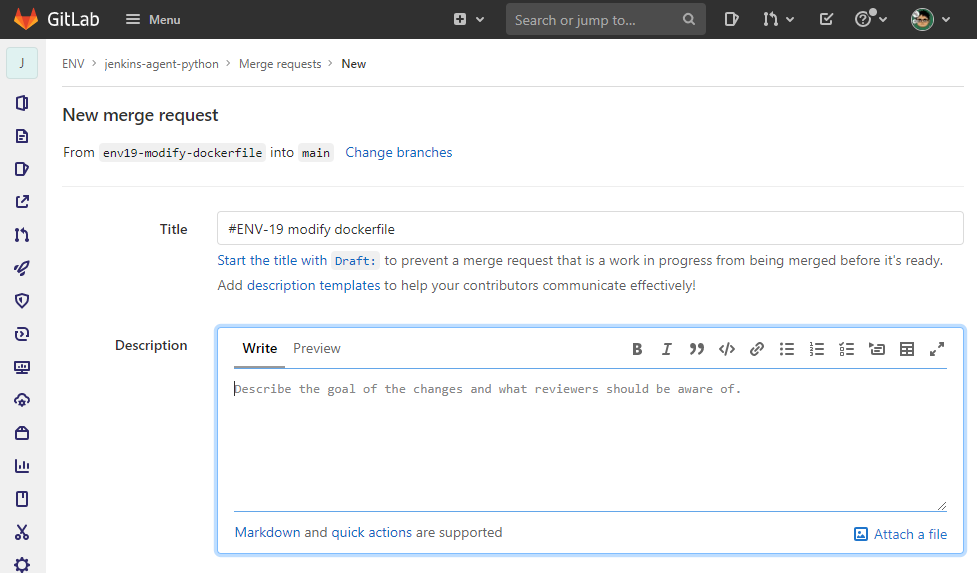
Task: Open CI/CD rocket icon in sidebar
Action: [22, 268]
